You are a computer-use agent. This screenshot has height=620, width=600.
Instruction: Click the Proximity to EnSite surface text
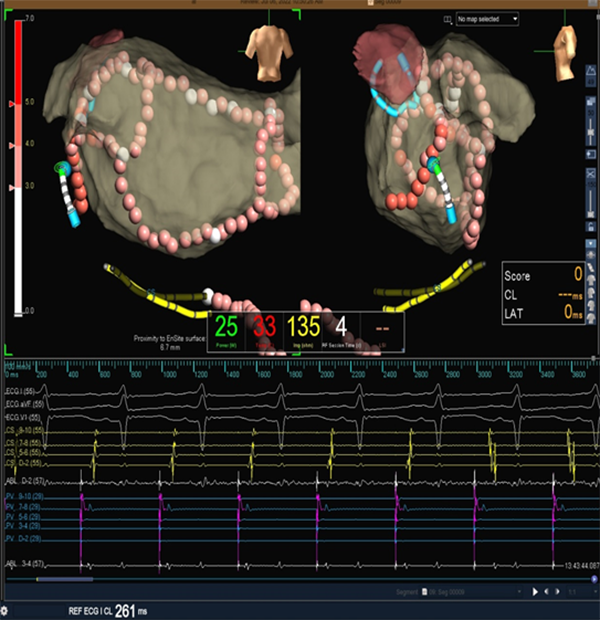pos(170,342)
